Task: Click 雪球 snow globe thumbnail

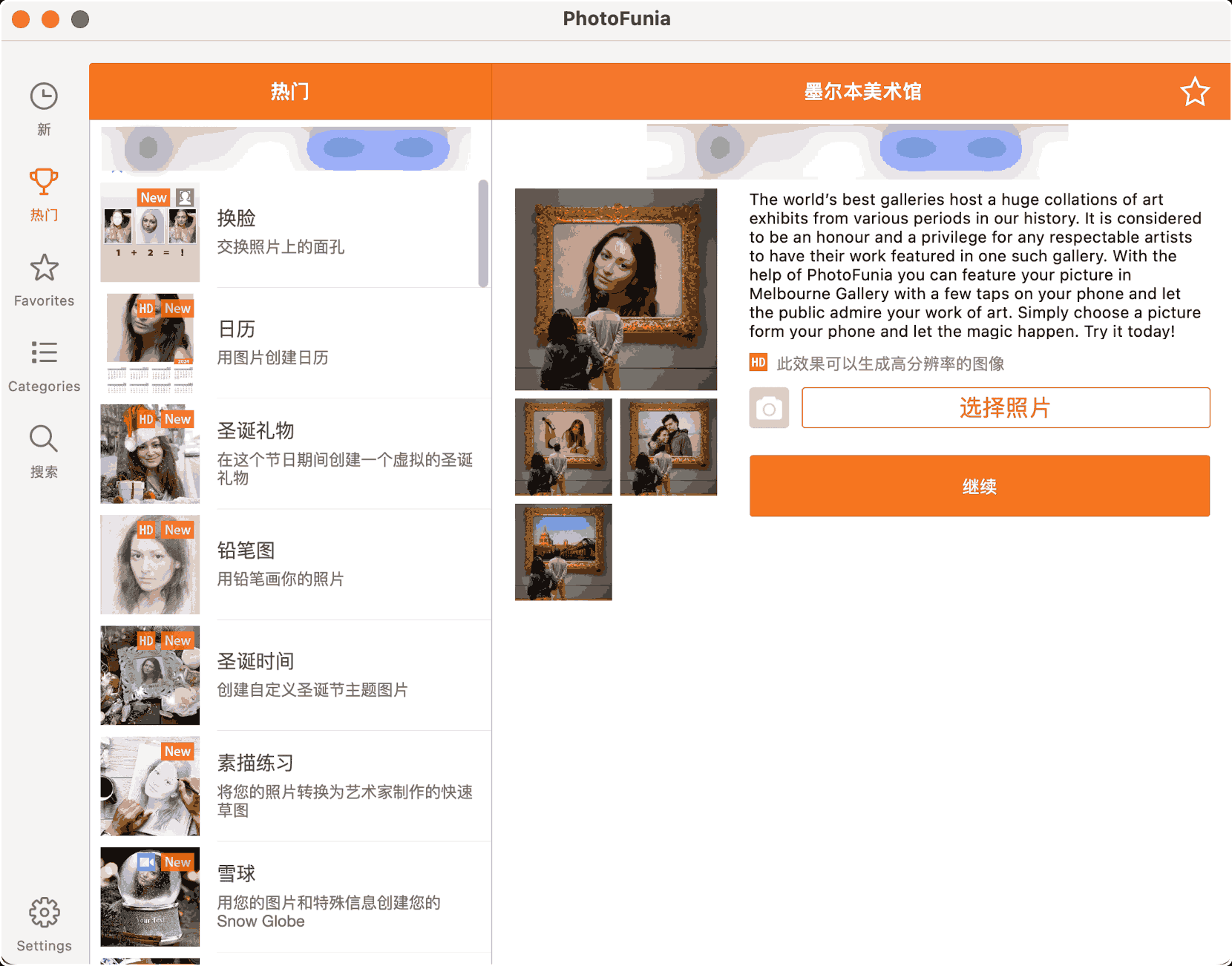Action: click(150, 896)
